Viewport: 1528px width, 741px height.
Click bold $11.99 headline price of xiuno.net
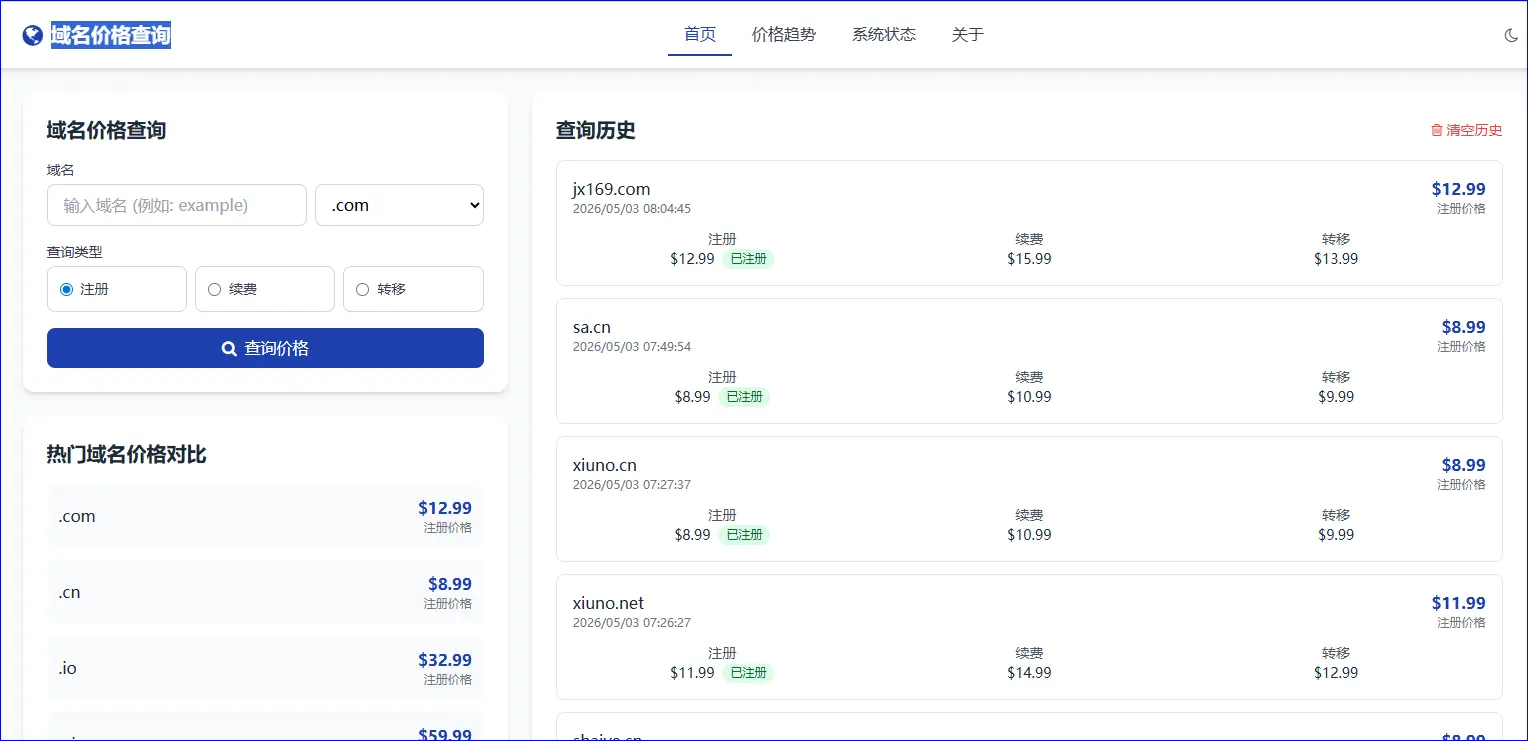(1459, 603)
